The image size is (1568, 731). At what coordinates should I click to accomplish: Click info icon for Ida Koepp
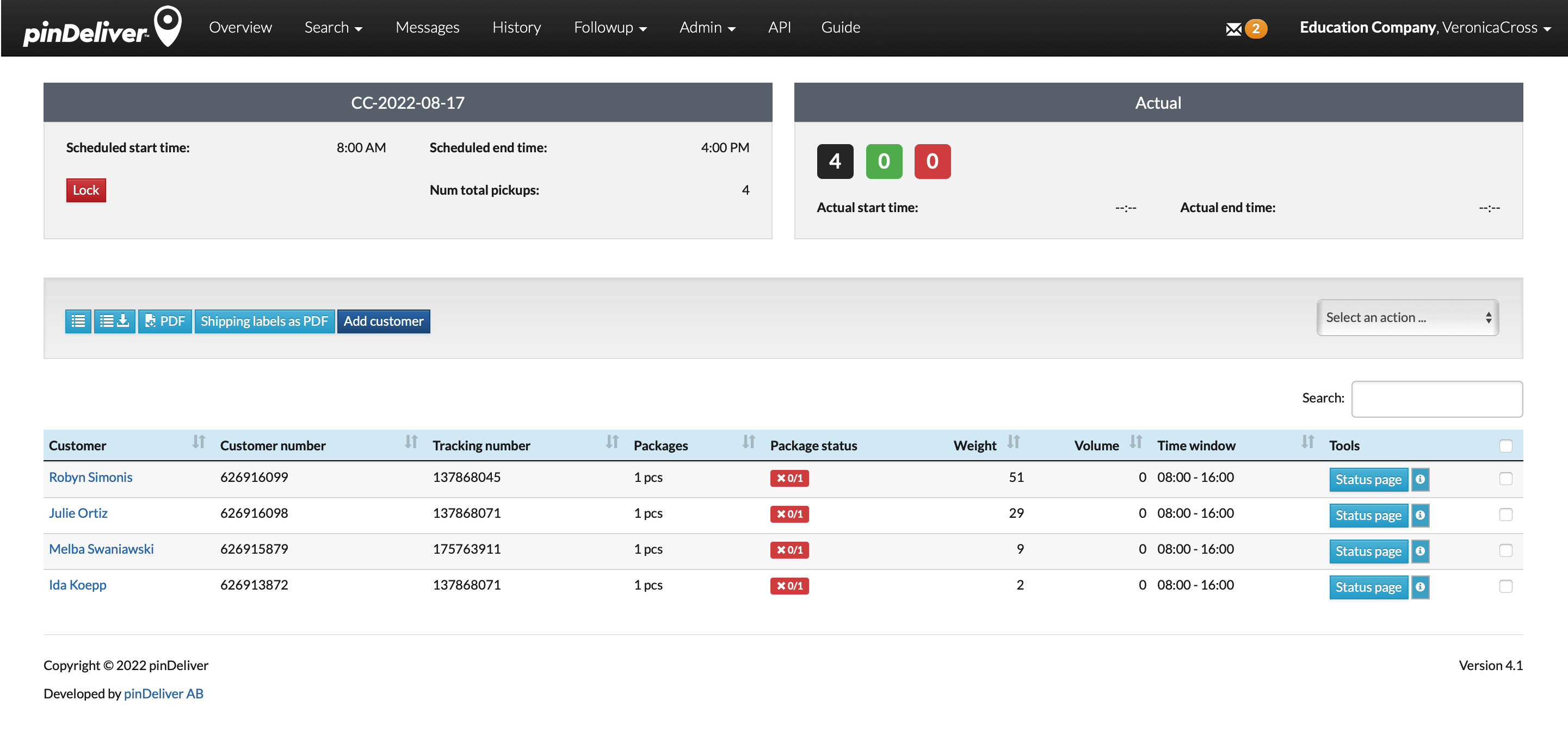(1419, 587)
